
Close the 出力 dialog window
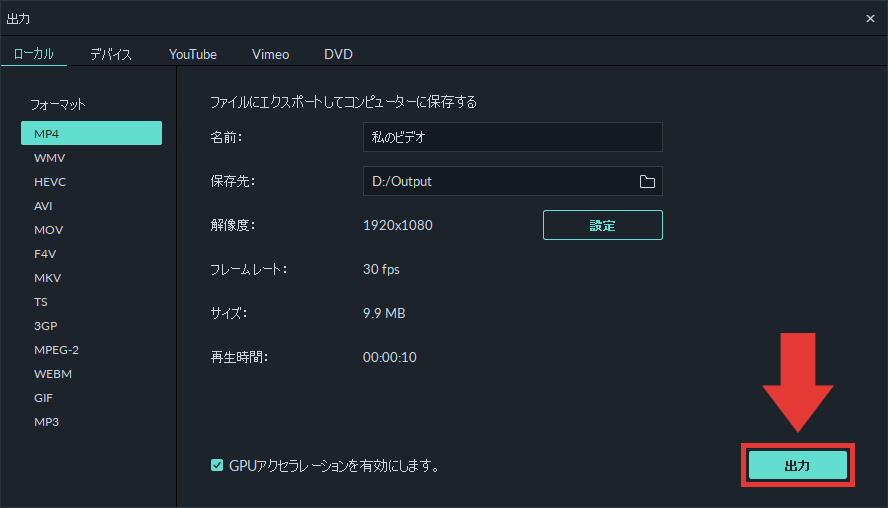(870, 19)
